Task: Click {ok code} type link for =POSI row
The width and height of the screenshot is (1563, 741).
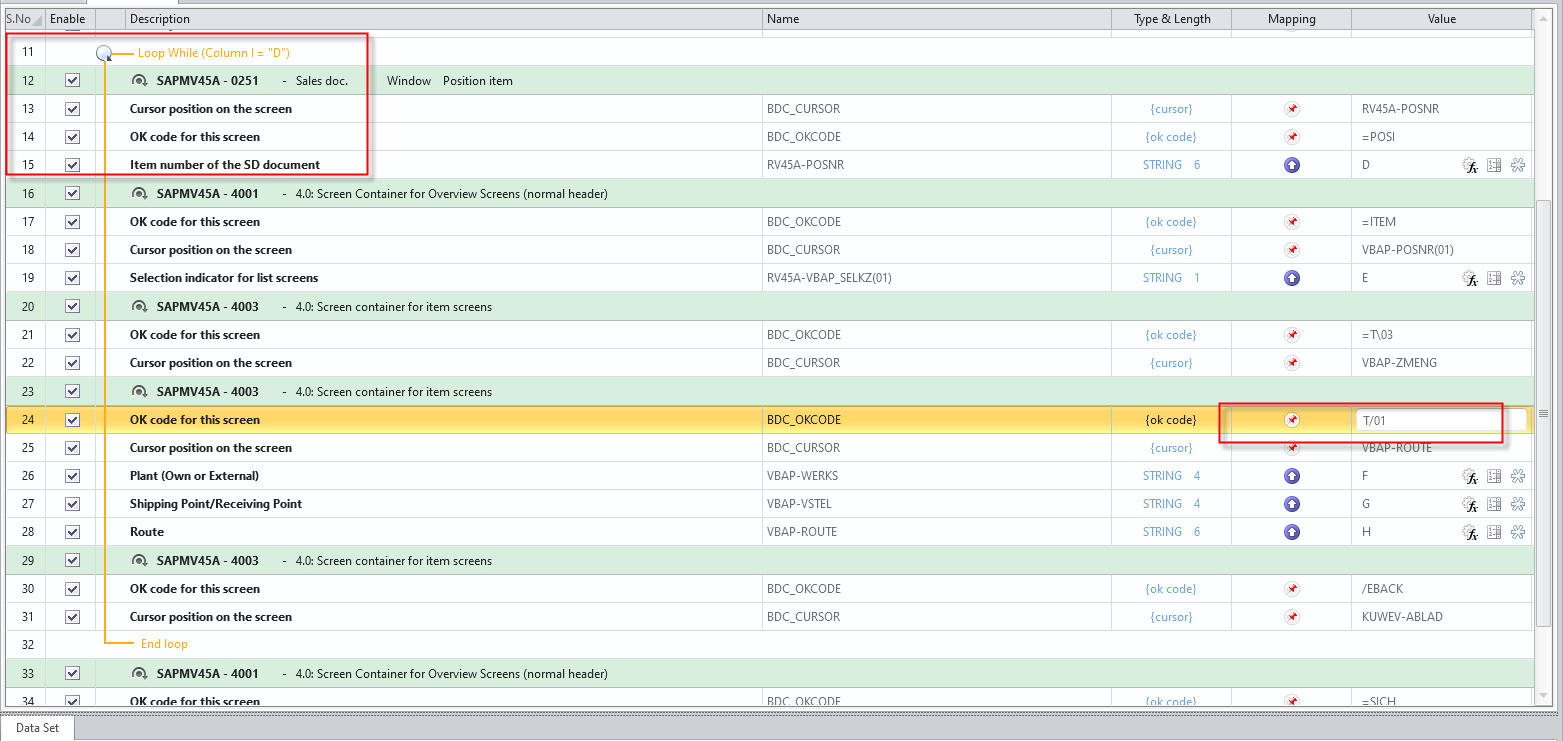Action: point(1171,137)
